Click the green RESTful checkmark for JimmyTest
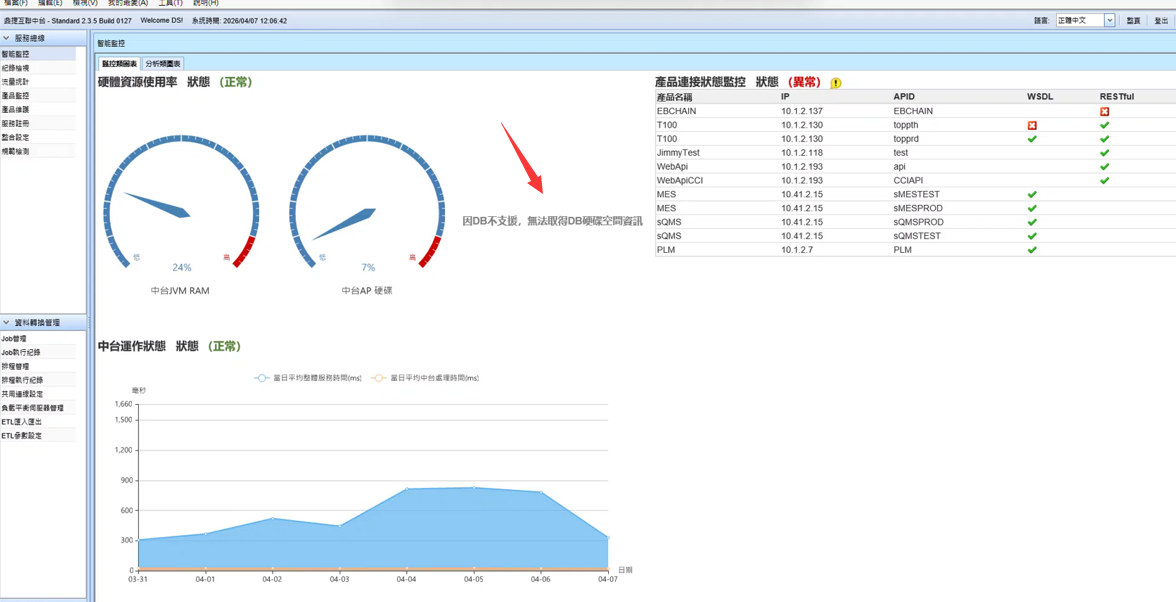1176x602 pixels. tap(1104, 153)
